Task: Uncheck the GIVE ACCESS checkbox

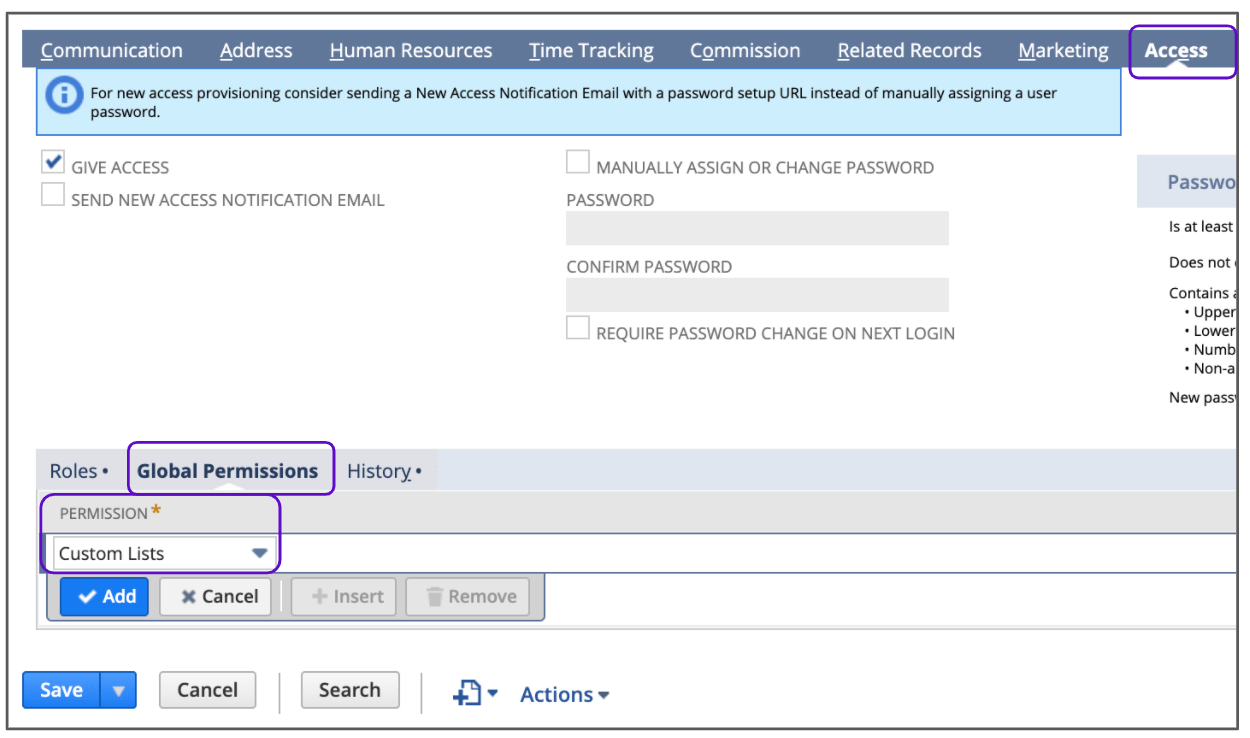Action: [51, 160]
